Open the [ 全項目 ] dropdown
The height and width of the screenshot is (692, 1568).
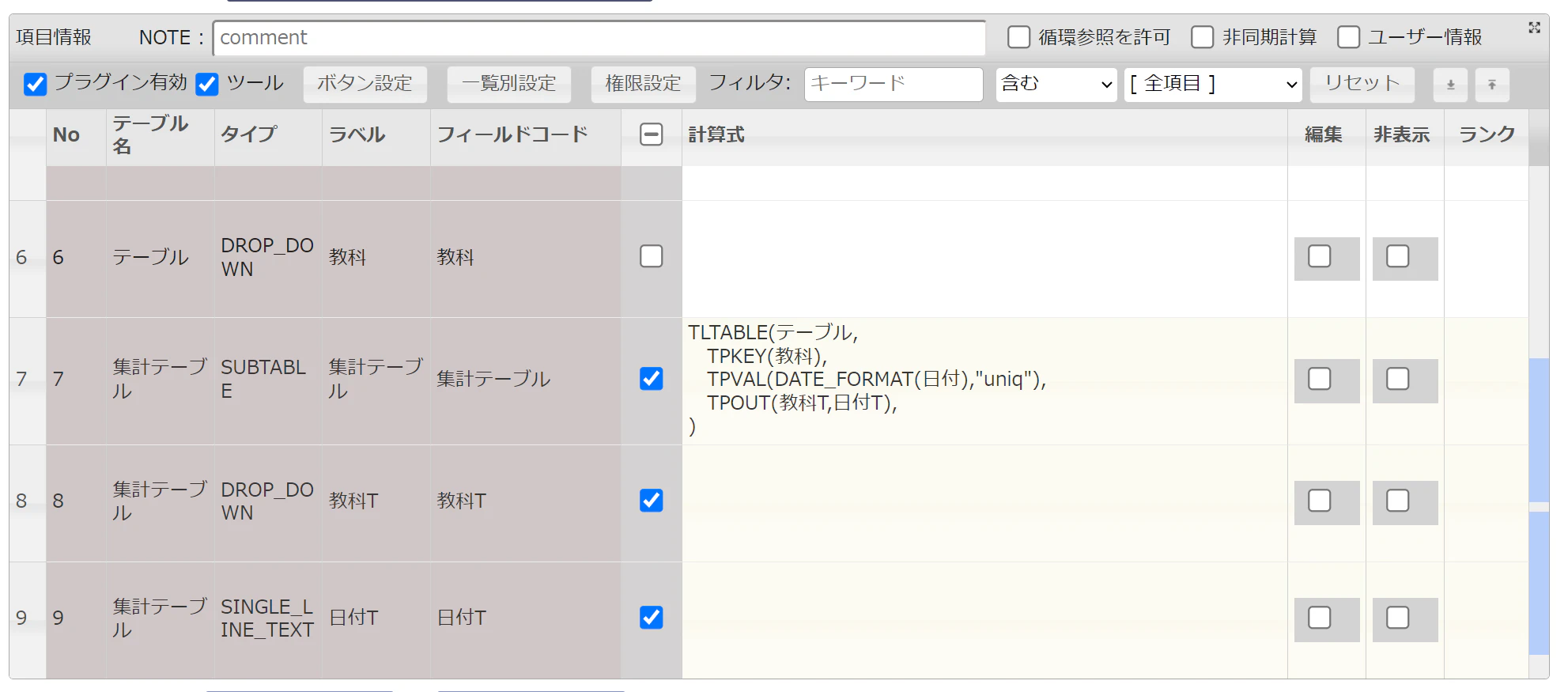(1213, 84)
